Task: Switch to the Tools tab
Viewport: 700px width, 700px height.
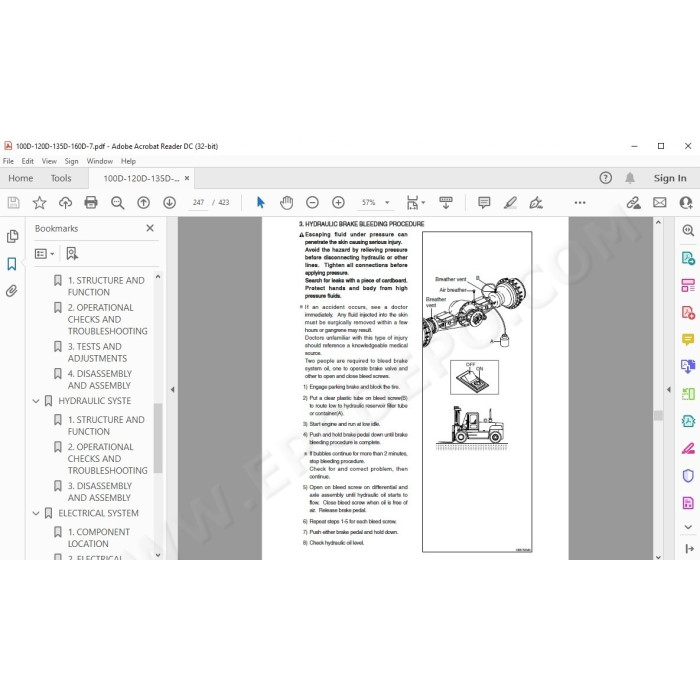Action: tap(61, 178)
